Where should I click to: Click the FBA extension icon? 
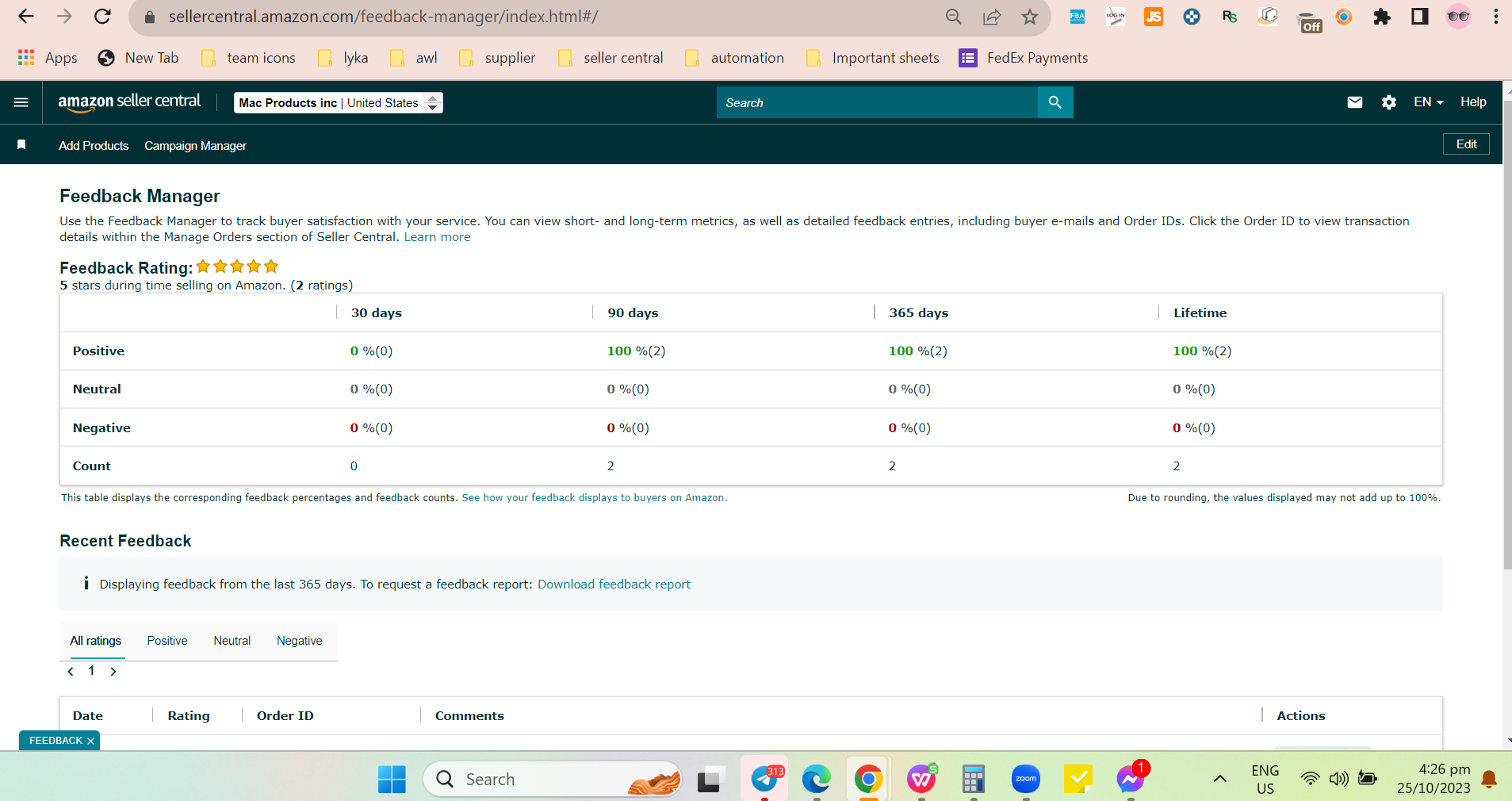pyautogui.click(x=1078, y=17)
